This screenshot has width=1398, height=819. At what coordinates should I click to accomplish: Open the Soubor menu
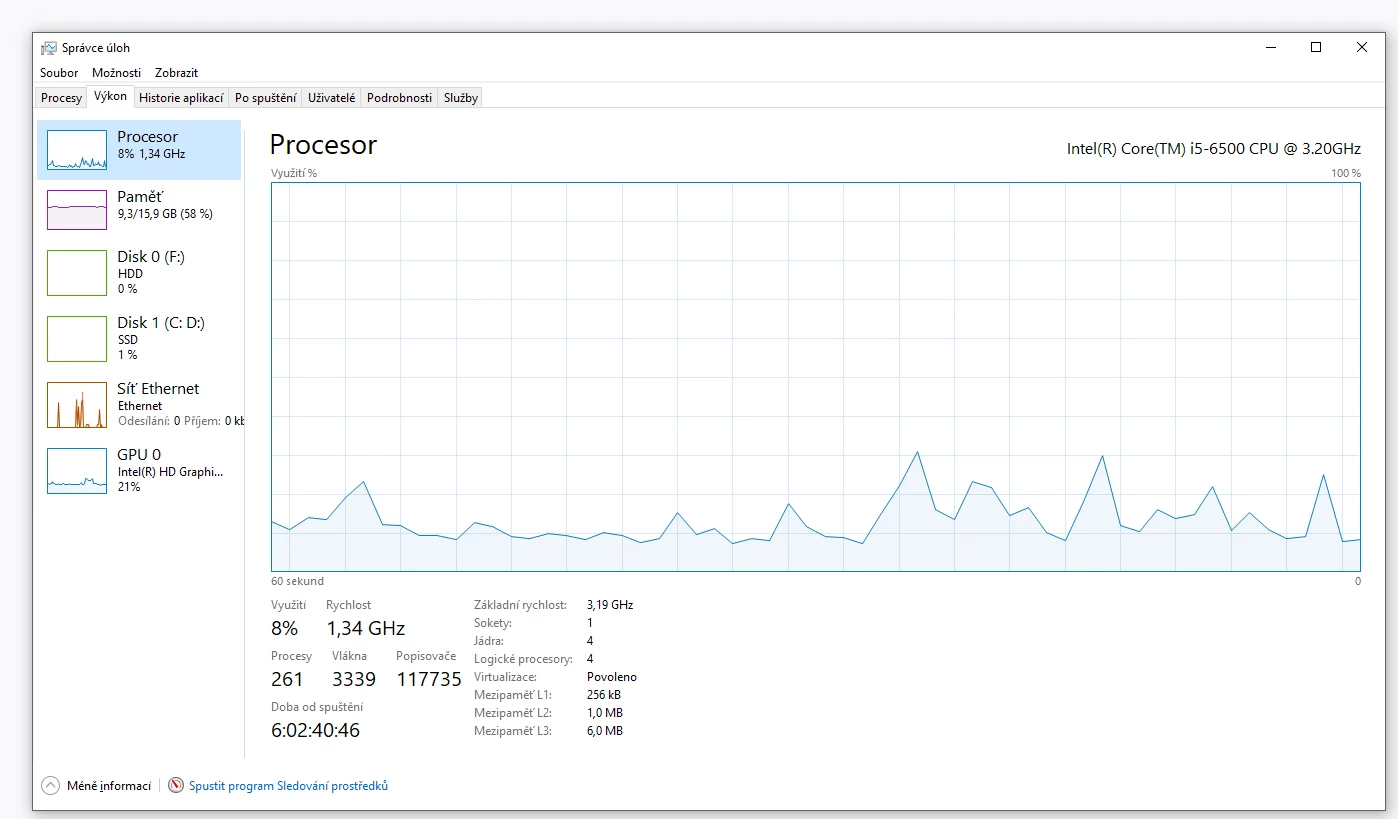(x=59, y=73)
